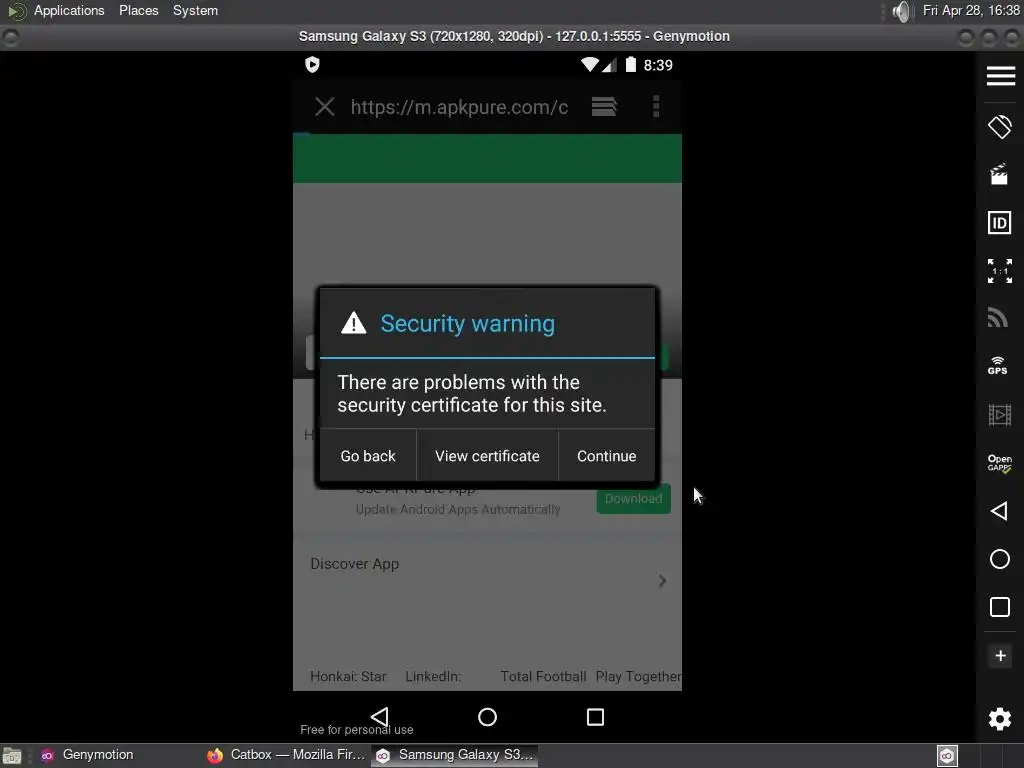This screenshot has height=768, width=1024.
Task: Click the apkpure URL address field
Action: (459, 107)
